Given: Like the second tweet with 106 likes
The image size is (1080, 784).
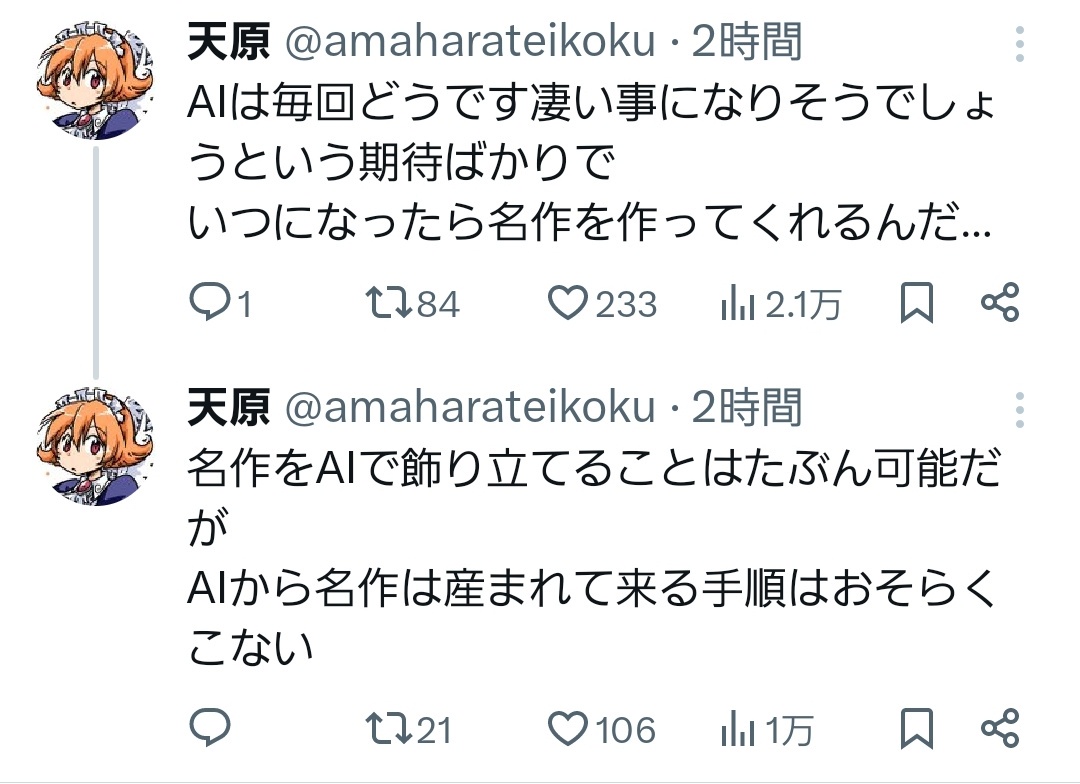Looking at the screenshot, I should pyautogui.click(x=569, y=729).
